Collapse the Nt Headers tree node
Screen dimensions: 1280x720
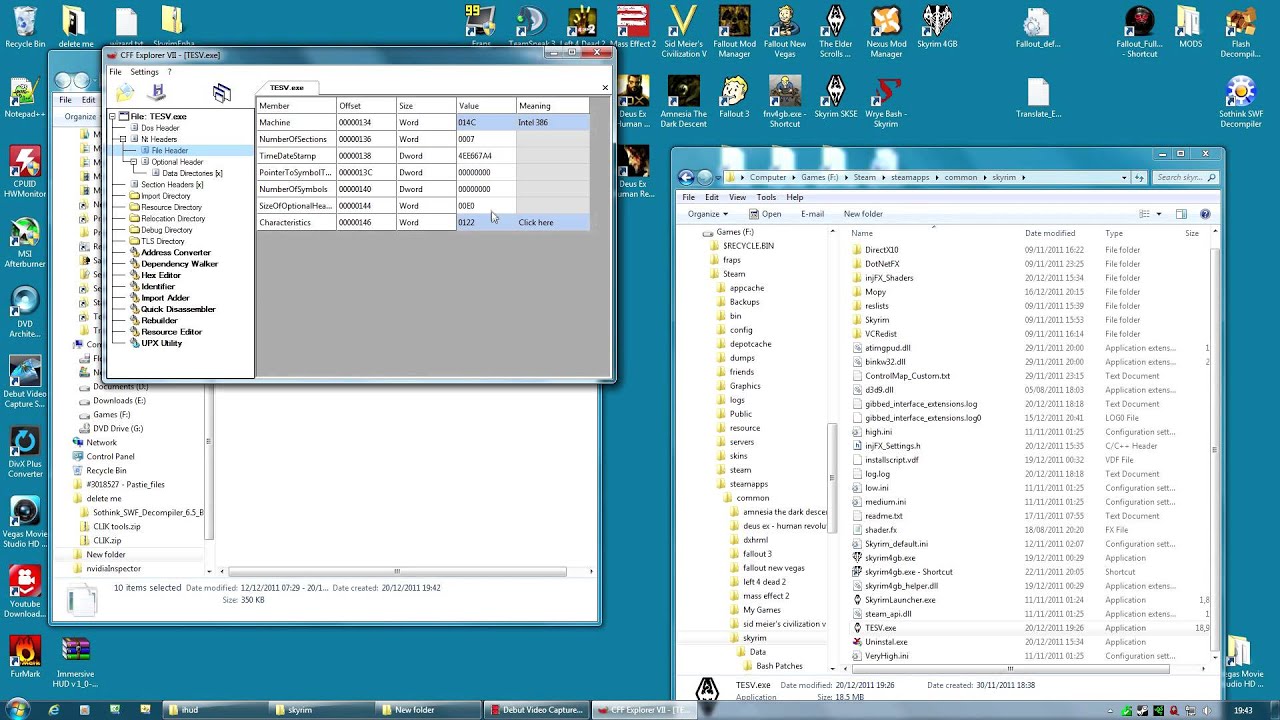(x=123, y=139)
